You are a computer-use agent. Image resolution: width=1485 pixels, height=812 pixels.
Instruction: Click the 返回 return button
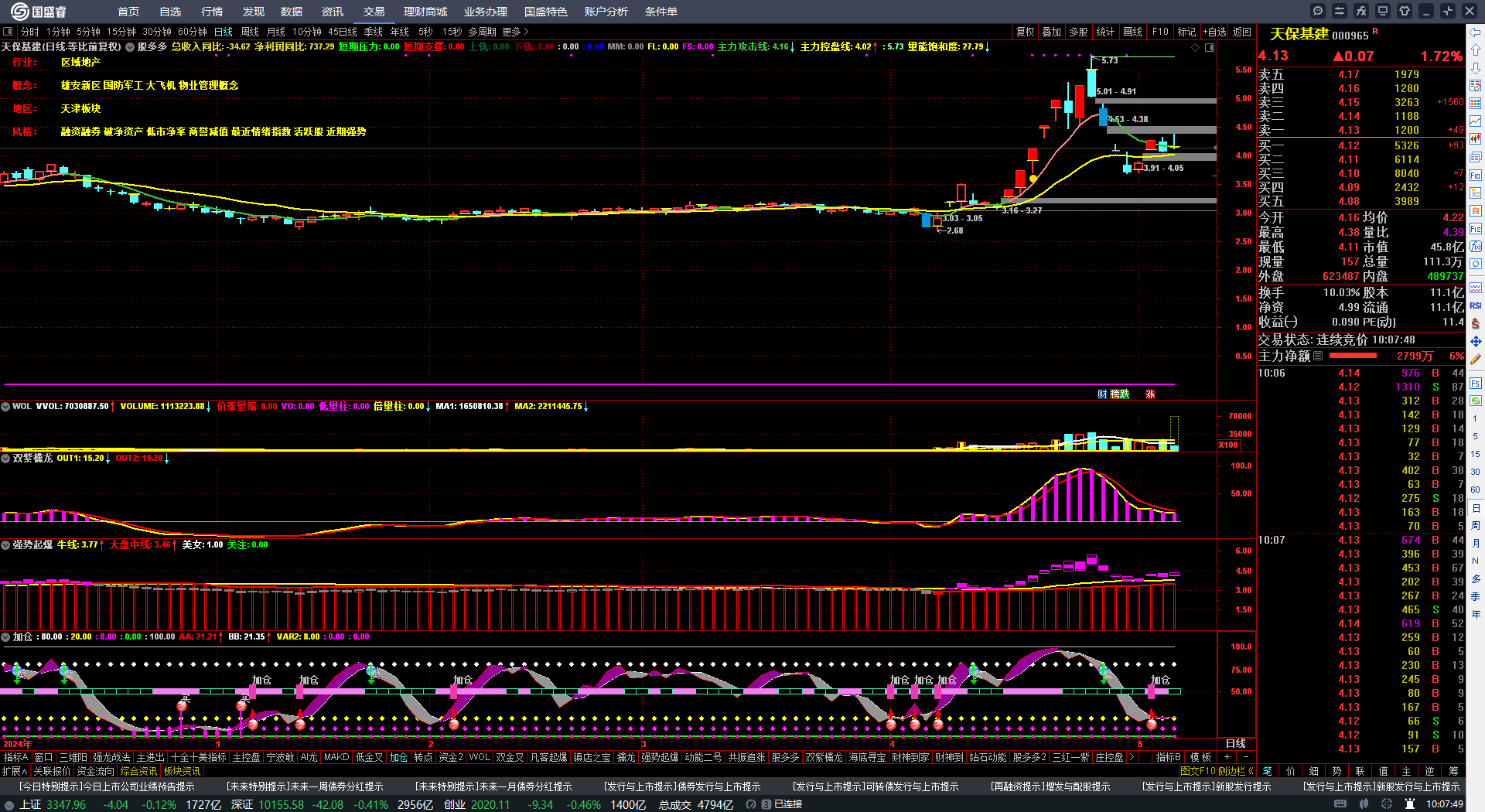pos(1242,32)
